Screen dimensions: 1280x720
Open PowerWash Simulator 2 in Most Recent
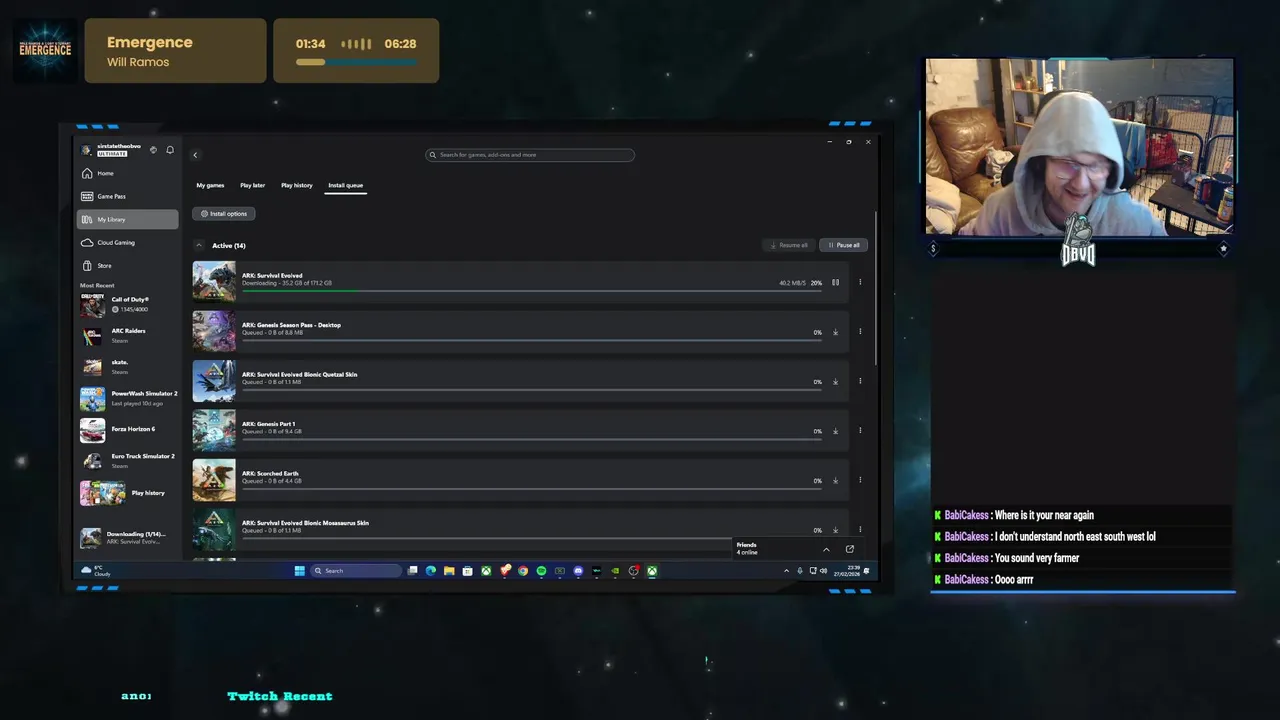click(128, 398)
